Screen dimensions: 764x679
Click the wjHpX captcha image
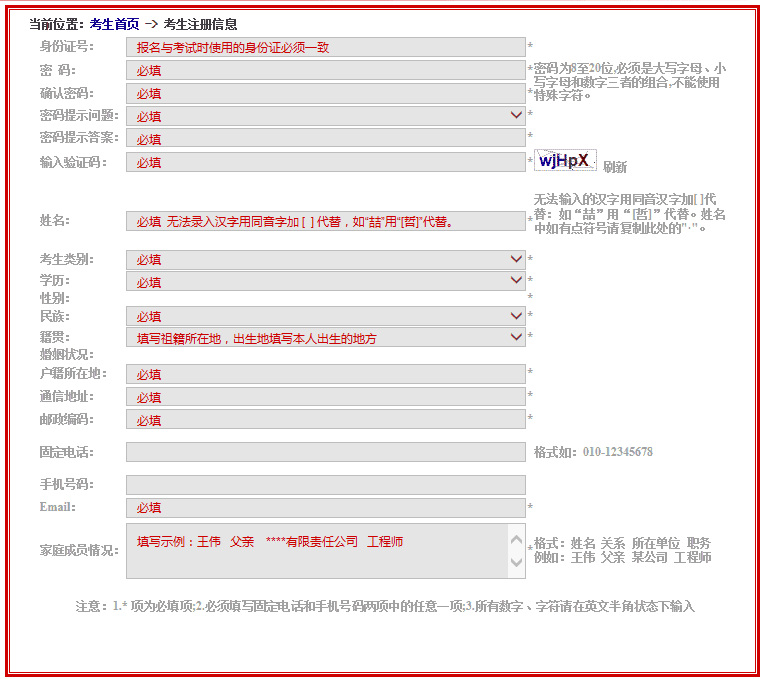pos(565,160)
